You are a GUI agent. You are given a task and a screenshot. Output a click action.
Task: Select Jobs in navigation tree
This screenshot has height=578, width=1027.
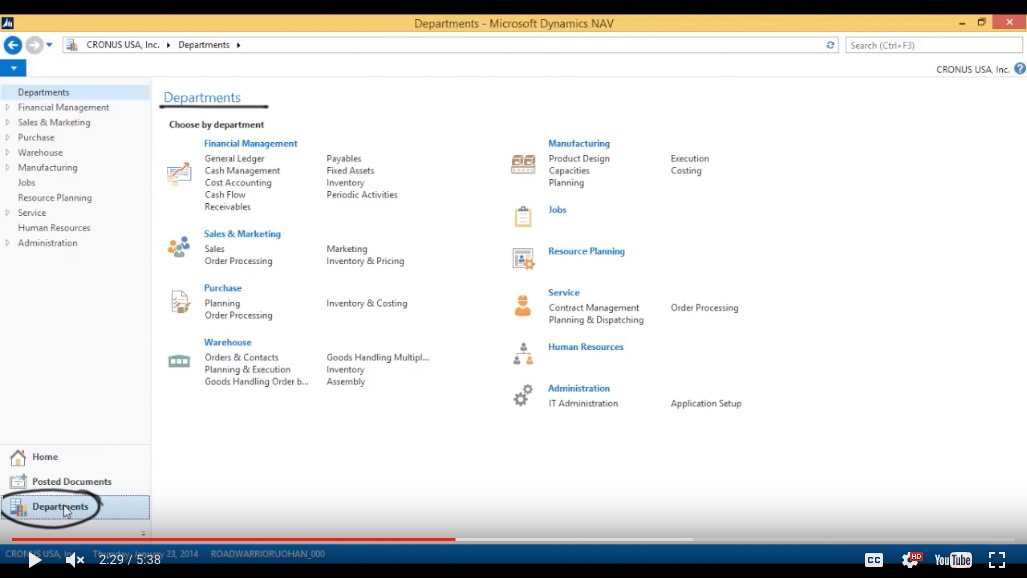pyautogui.click(x=27, y=182)
